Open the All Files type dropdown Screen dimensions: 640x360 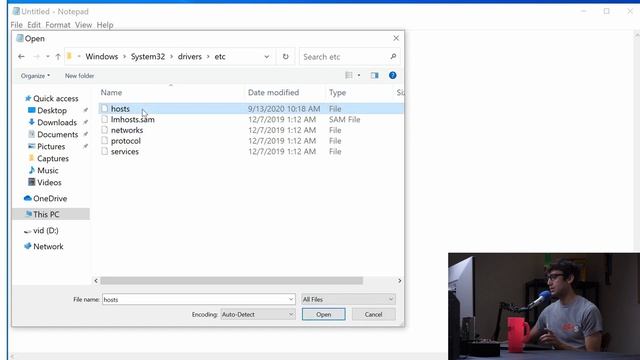(348, 299)
